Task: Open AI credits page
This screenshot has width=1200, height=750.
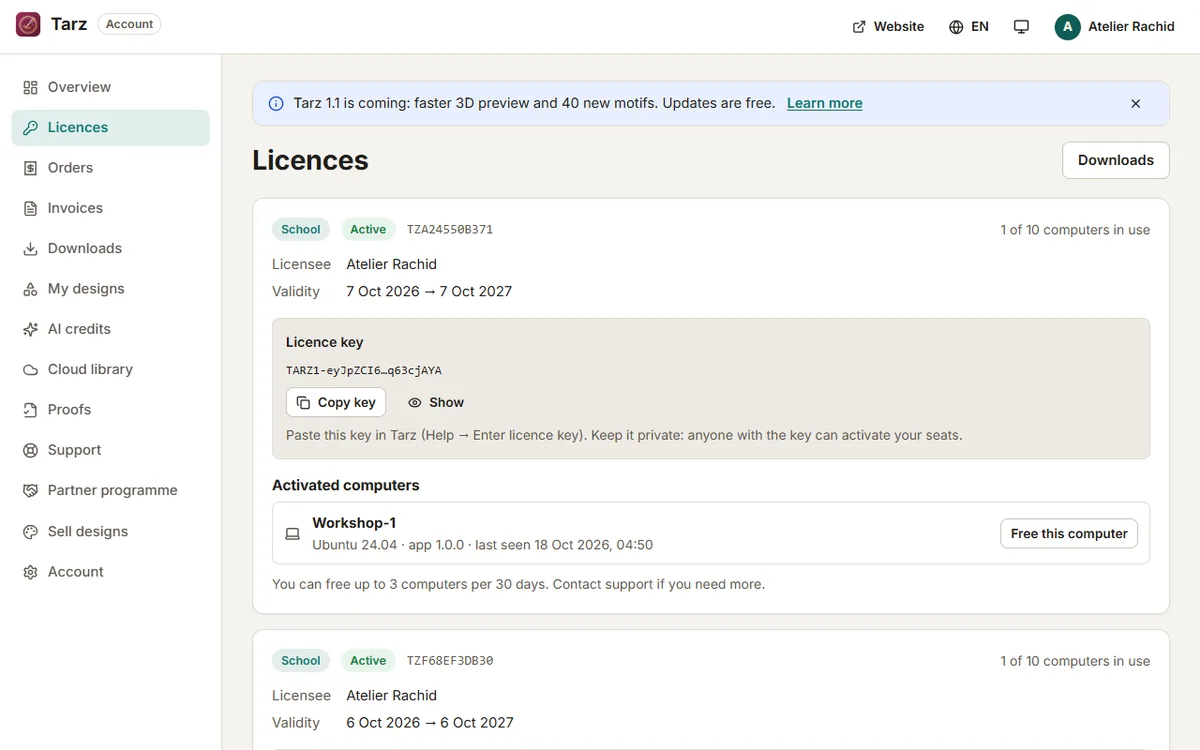Action: click(x=111, y=329)
